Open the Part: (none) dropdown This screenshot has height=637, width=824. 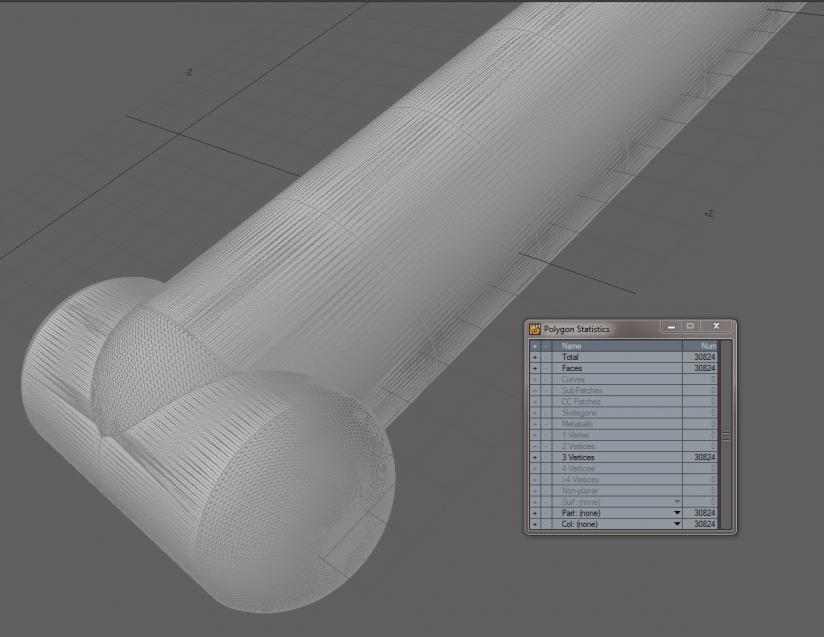click(x=676, y=513)
